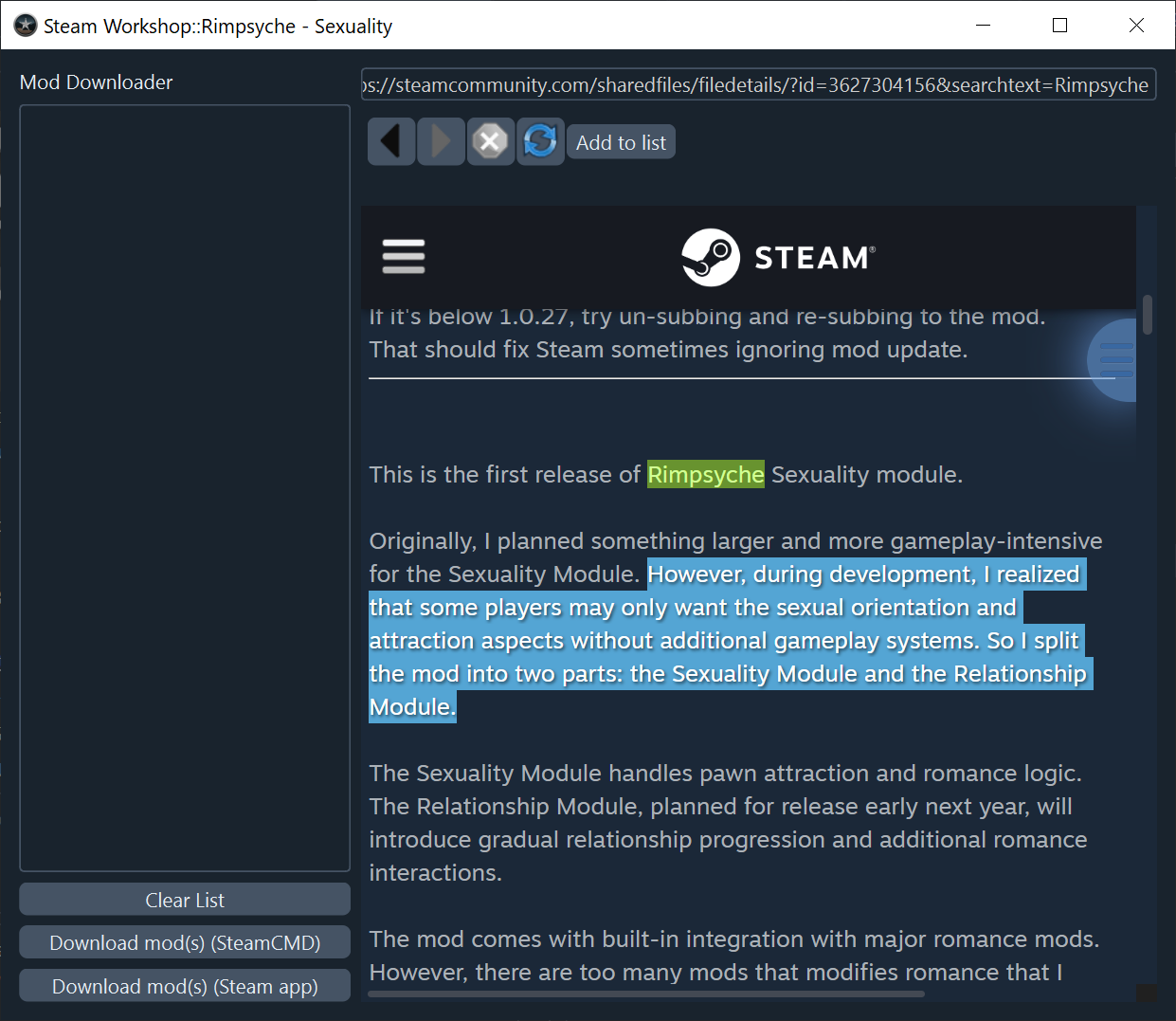Click the highlighted word Rimpsyche

[x=705, y=474]
